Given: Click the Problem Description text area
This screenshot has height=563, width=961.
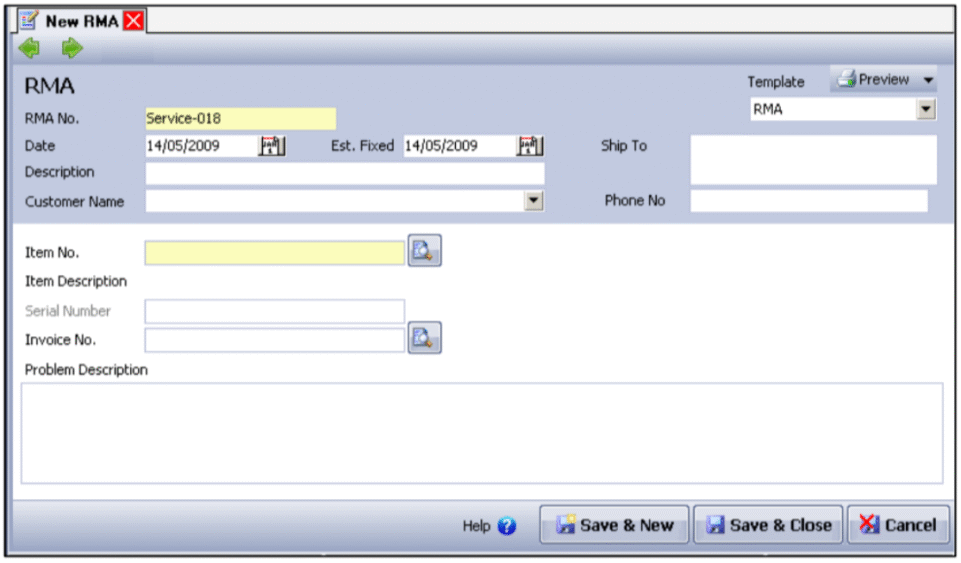Looking at the screenshot, I should coord(482,433).
